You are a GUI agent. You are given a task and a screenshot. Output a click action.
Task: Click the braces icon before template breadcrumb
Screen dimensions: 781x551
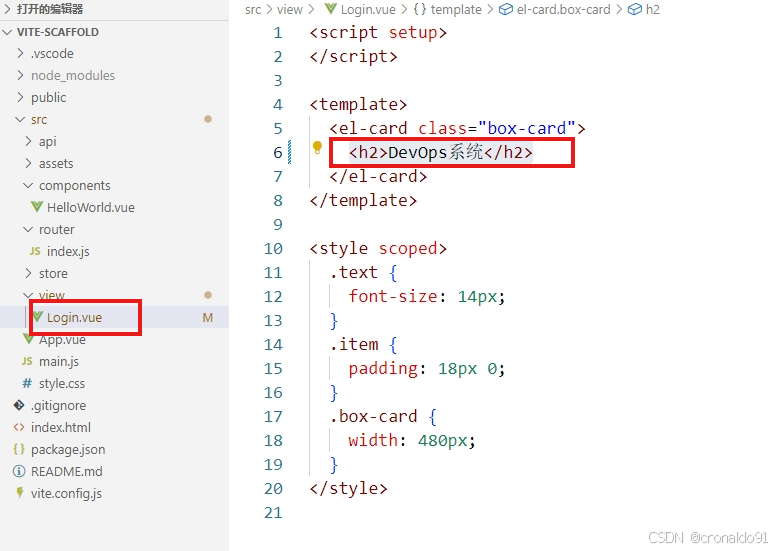(x=420, y=9)
